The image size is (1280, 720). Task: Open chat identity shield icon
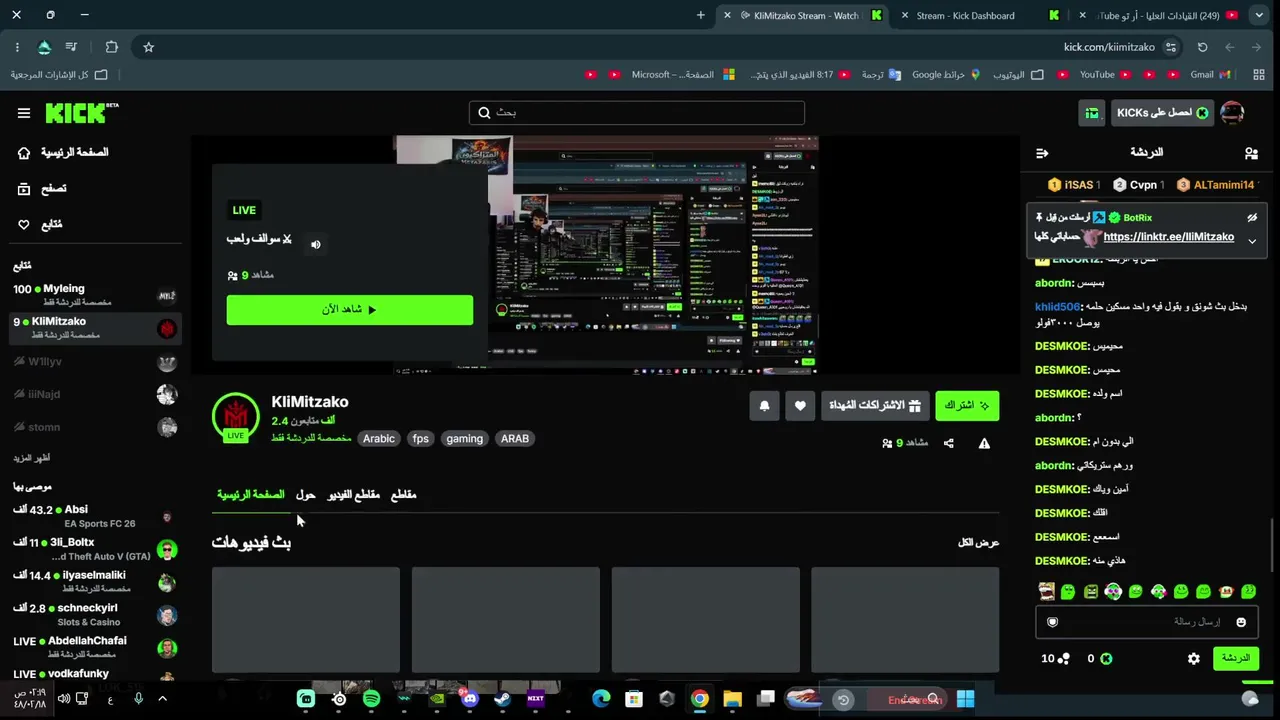(x=1052, y=622)
